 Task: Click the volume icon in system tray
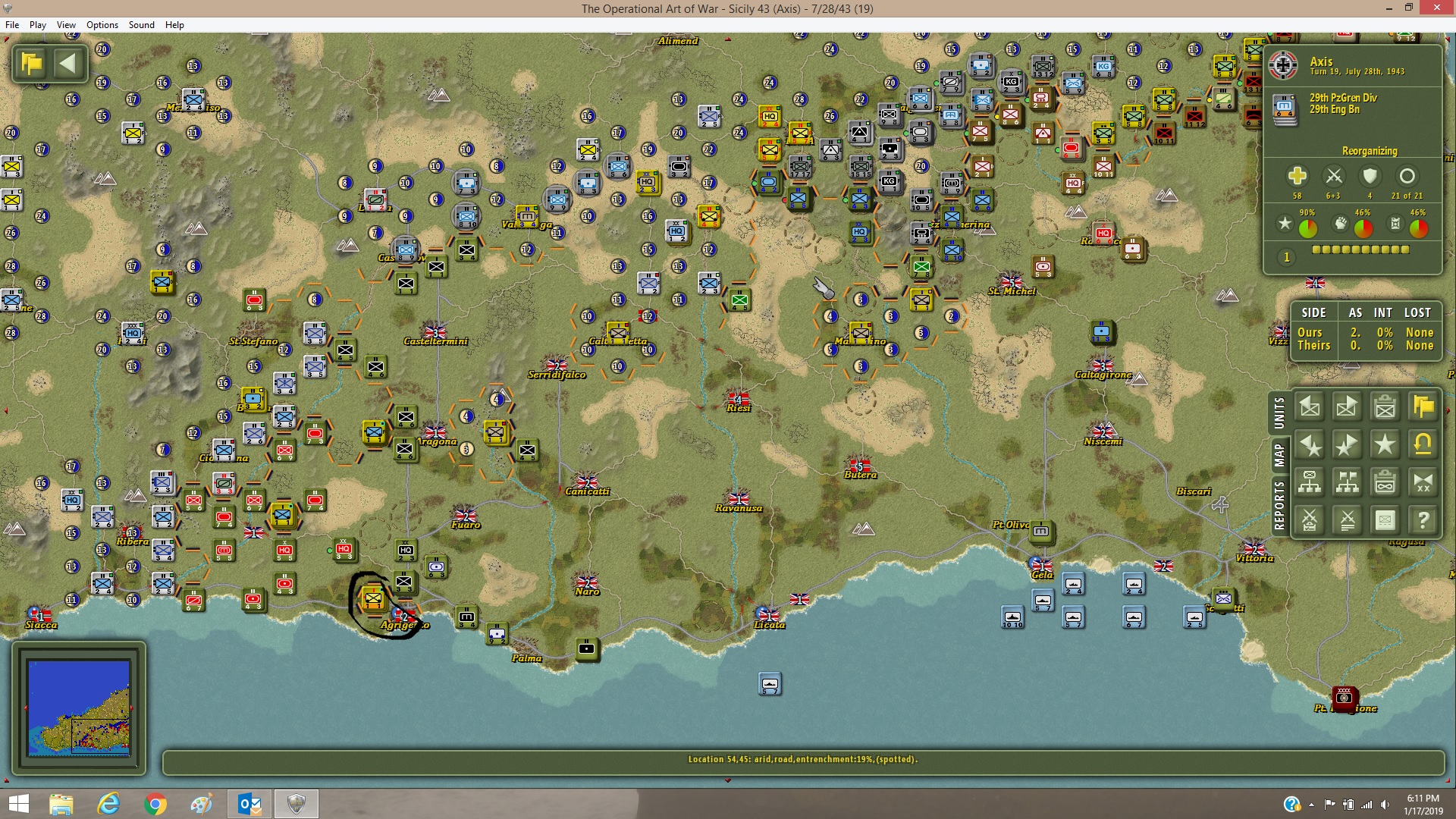coord(1385,805)
